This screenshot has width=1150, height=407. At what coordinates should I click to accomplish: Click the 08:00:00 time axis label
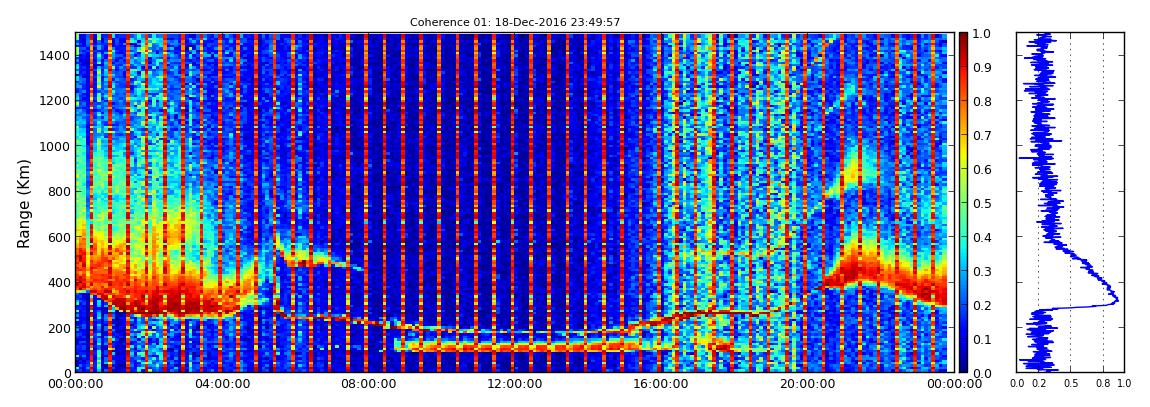366,383
